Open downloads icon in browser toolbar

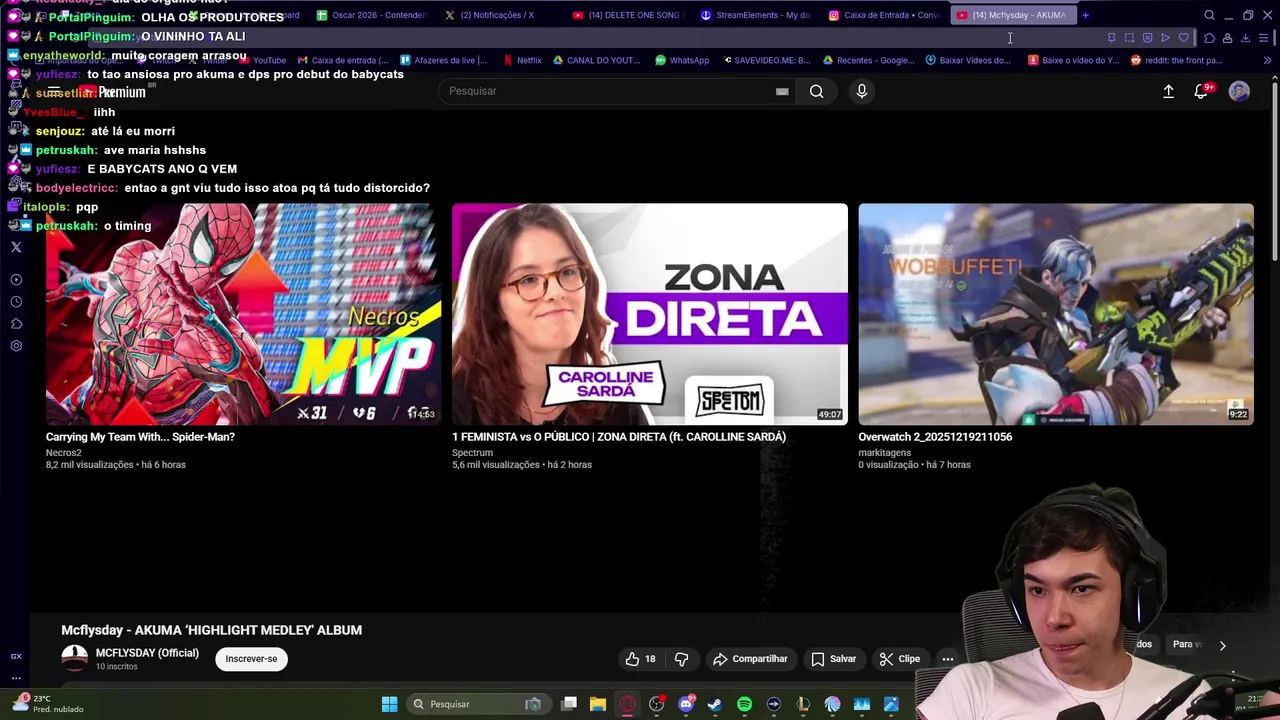[x=1246, y=38]
